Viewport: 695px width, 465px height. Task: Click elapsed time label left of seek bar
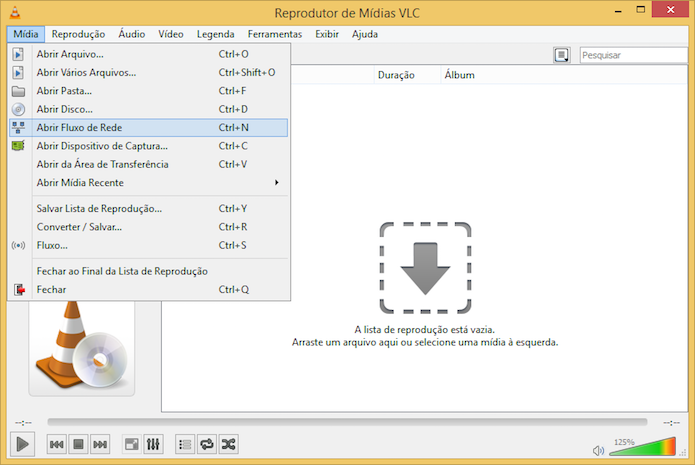click(x=23, y=422)
